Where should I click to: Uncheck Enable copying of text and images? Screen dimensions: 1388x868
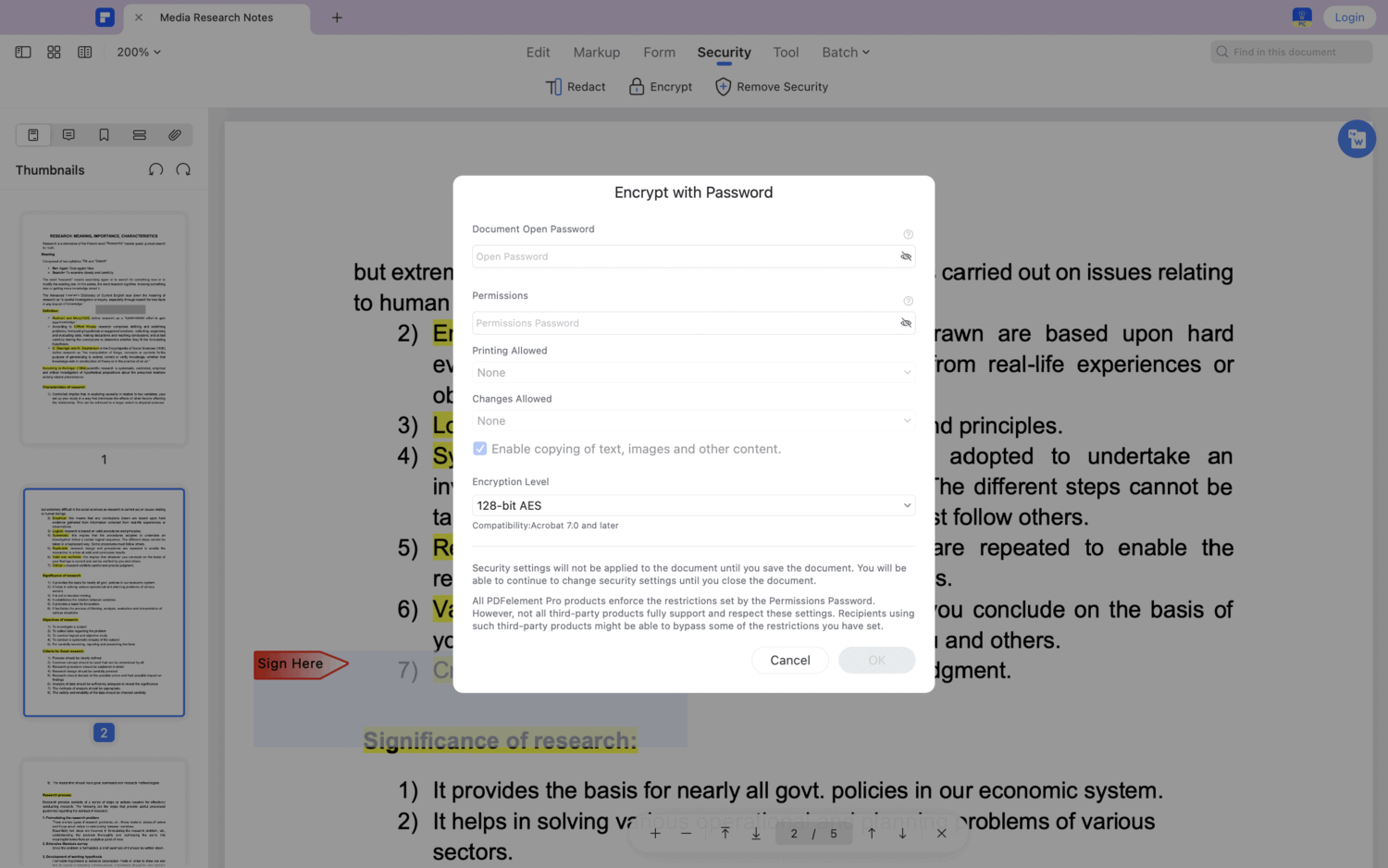[479, 448]
